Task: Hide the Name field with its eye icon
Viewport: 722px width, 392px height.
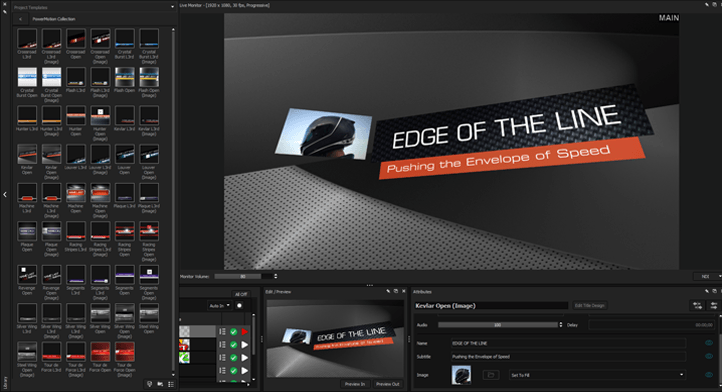Action: 709,343
